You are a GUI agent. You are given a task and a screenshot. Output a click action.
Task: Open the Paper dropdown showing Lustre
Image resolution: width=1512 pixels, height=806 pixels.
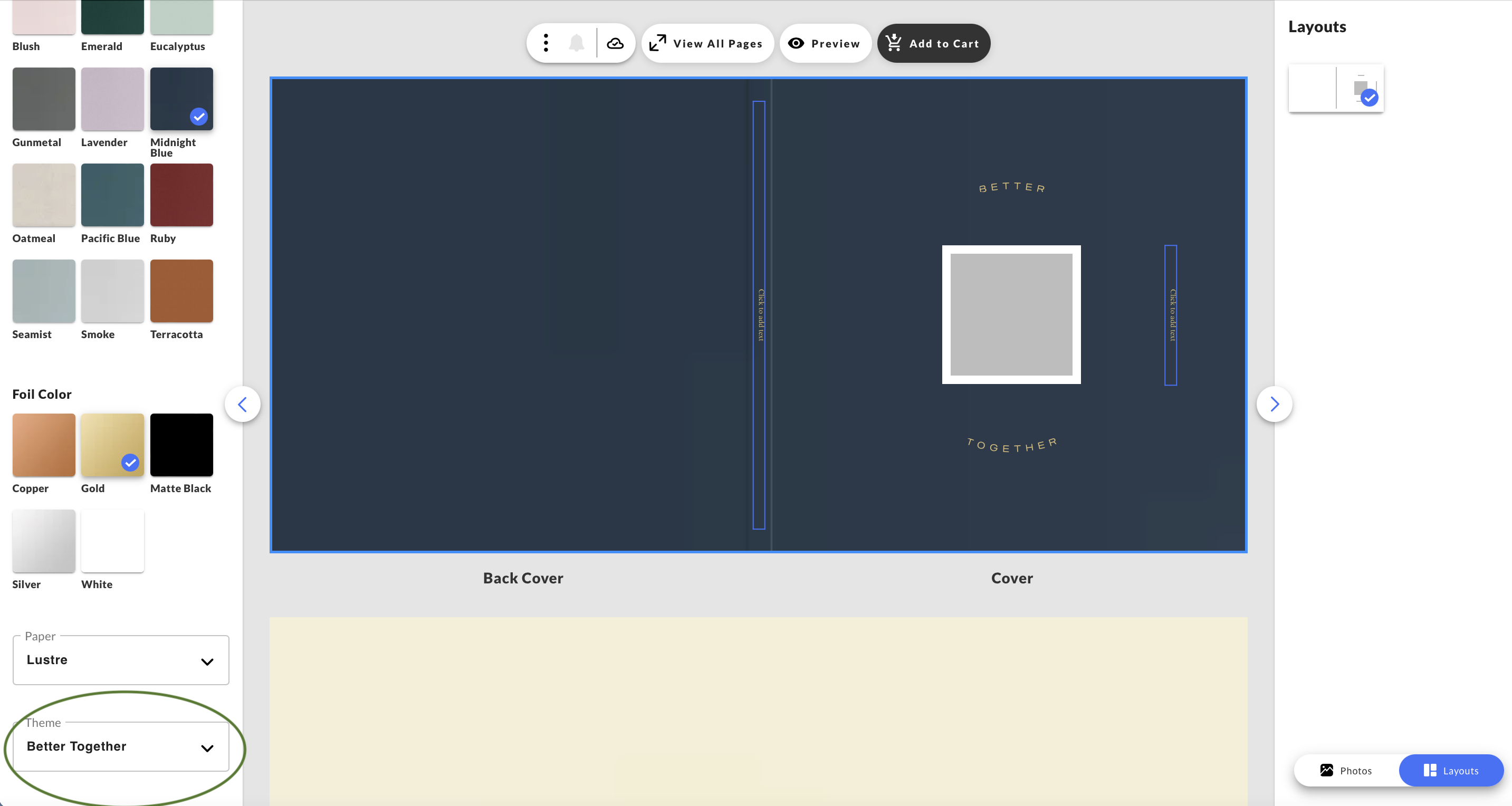(x=120, y=660)
